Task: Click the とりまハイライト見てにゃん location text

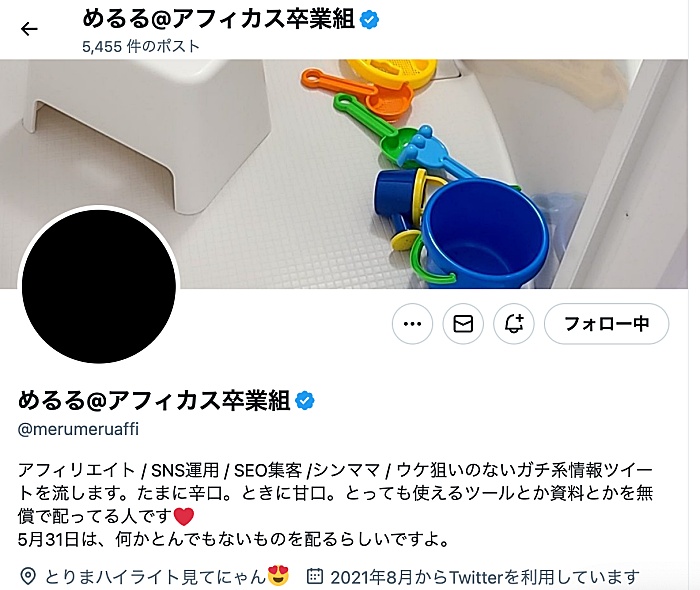Action: (x=155, y=577)
